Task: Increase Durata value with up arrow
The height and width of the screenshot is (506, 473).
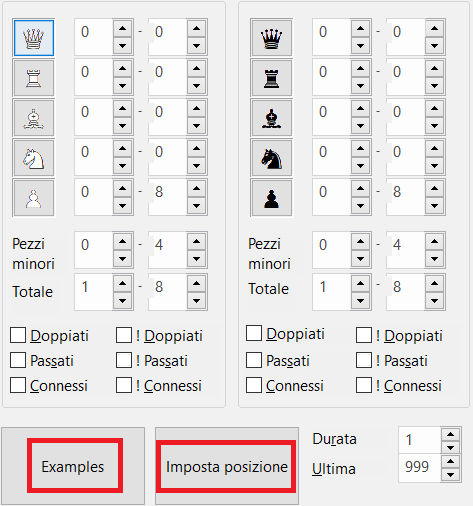Action: click(450, 434)
